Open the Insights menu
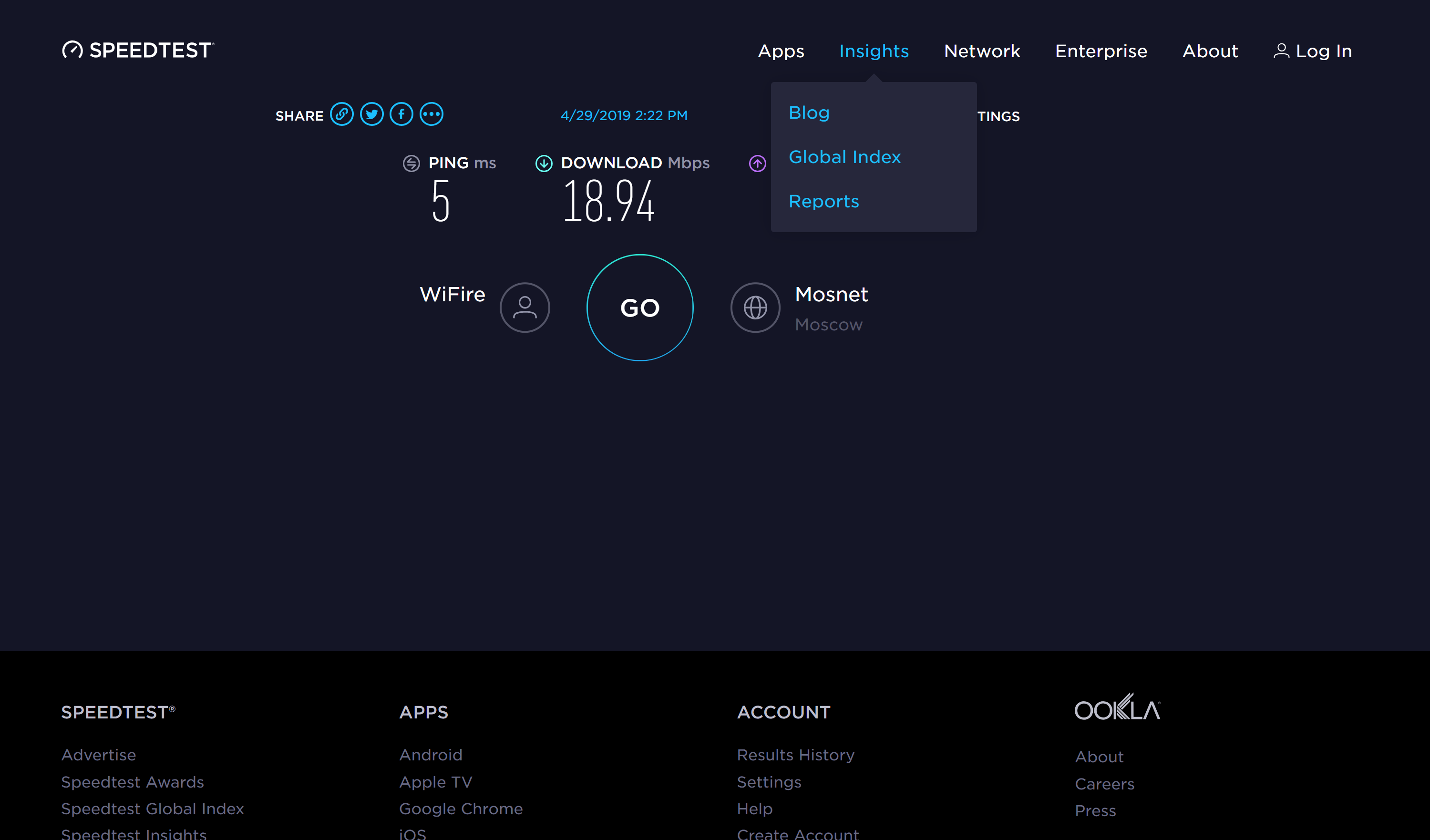Screen dimensions: 1430x840 coord(874,51)
